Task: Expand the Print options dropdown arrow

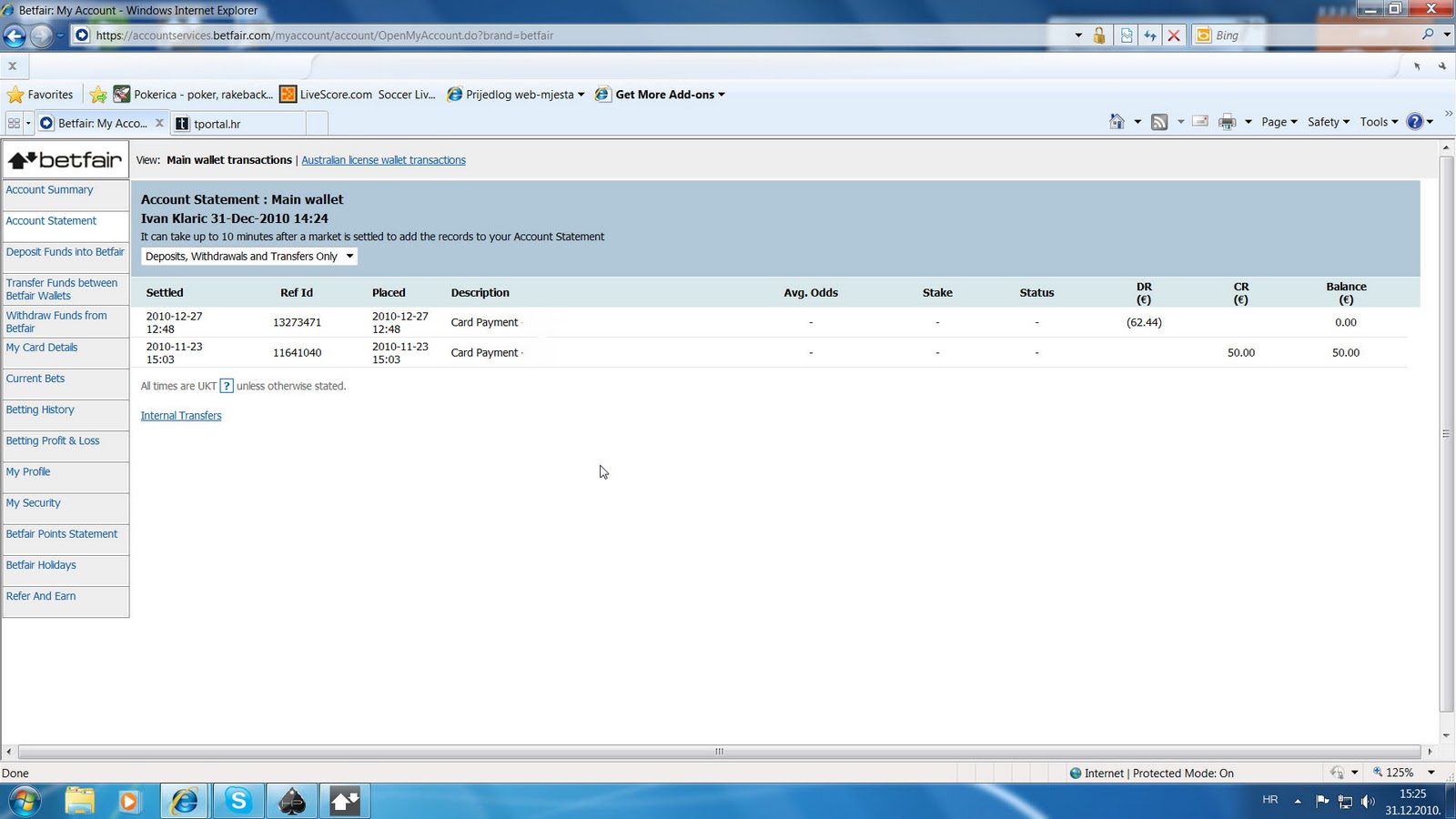Action: point(1248,122)
